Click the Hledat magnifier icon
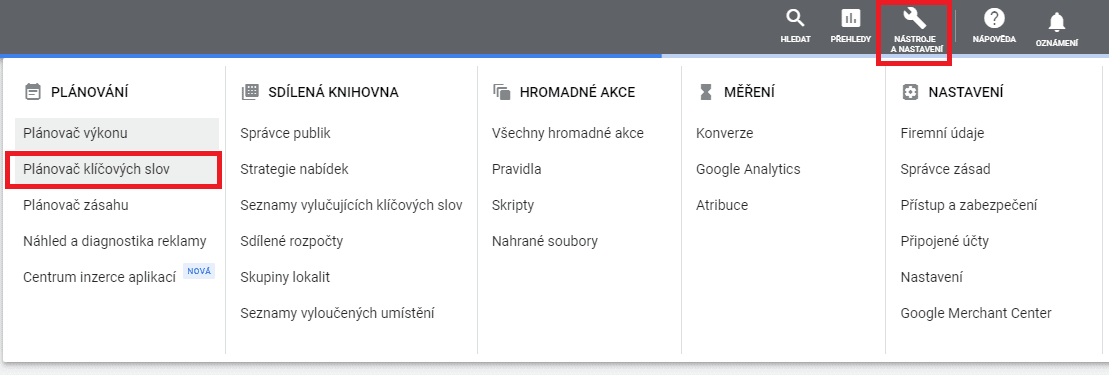The image size is (1109, 375). point(796,18)
